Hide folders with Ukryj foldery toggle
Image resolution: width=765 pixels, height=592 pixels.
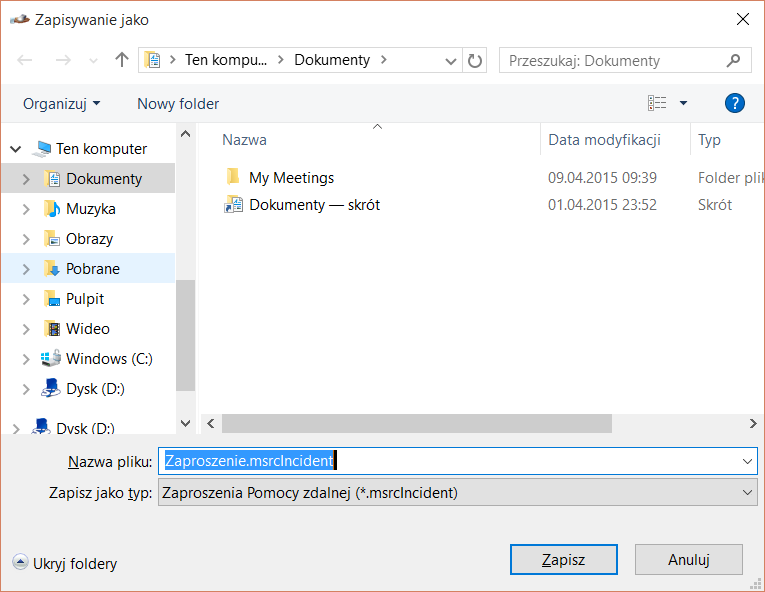pyautogui.click(x=65, y=564)
